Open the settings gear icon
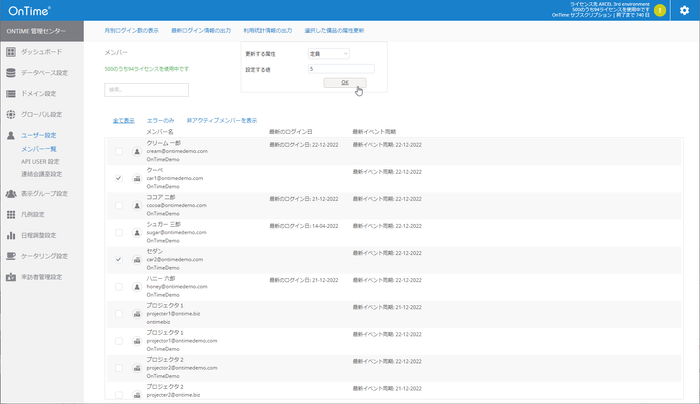 [x=684, y=9]
